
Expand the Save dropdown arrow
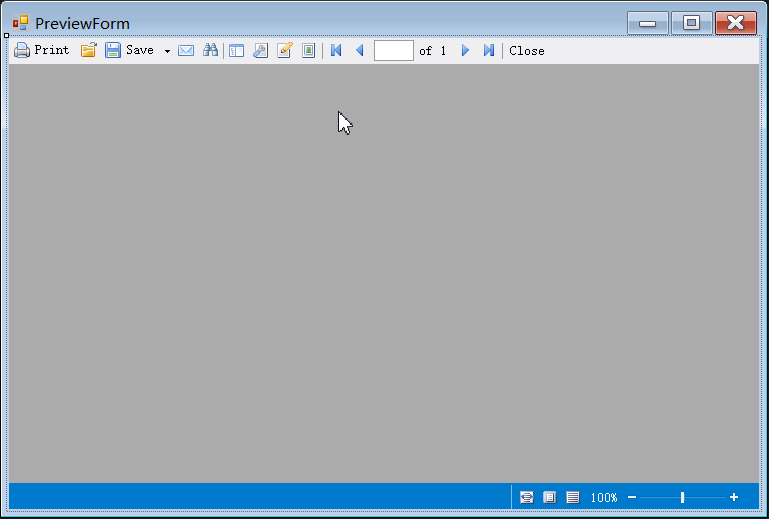pos(167,51)
